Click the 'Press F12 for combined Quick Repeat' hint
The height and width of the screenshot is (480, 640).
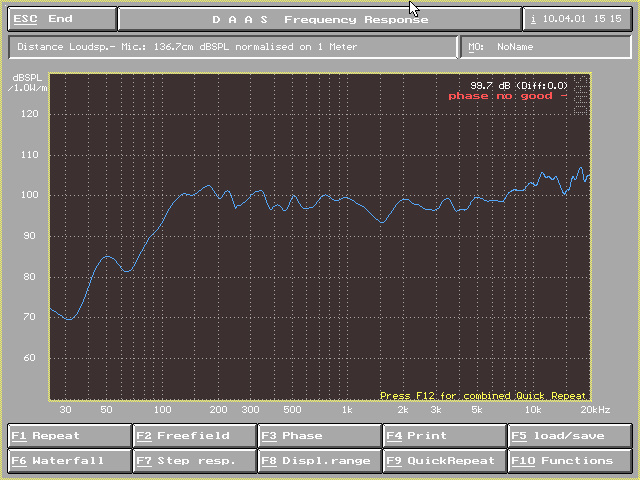click(484, 396)
